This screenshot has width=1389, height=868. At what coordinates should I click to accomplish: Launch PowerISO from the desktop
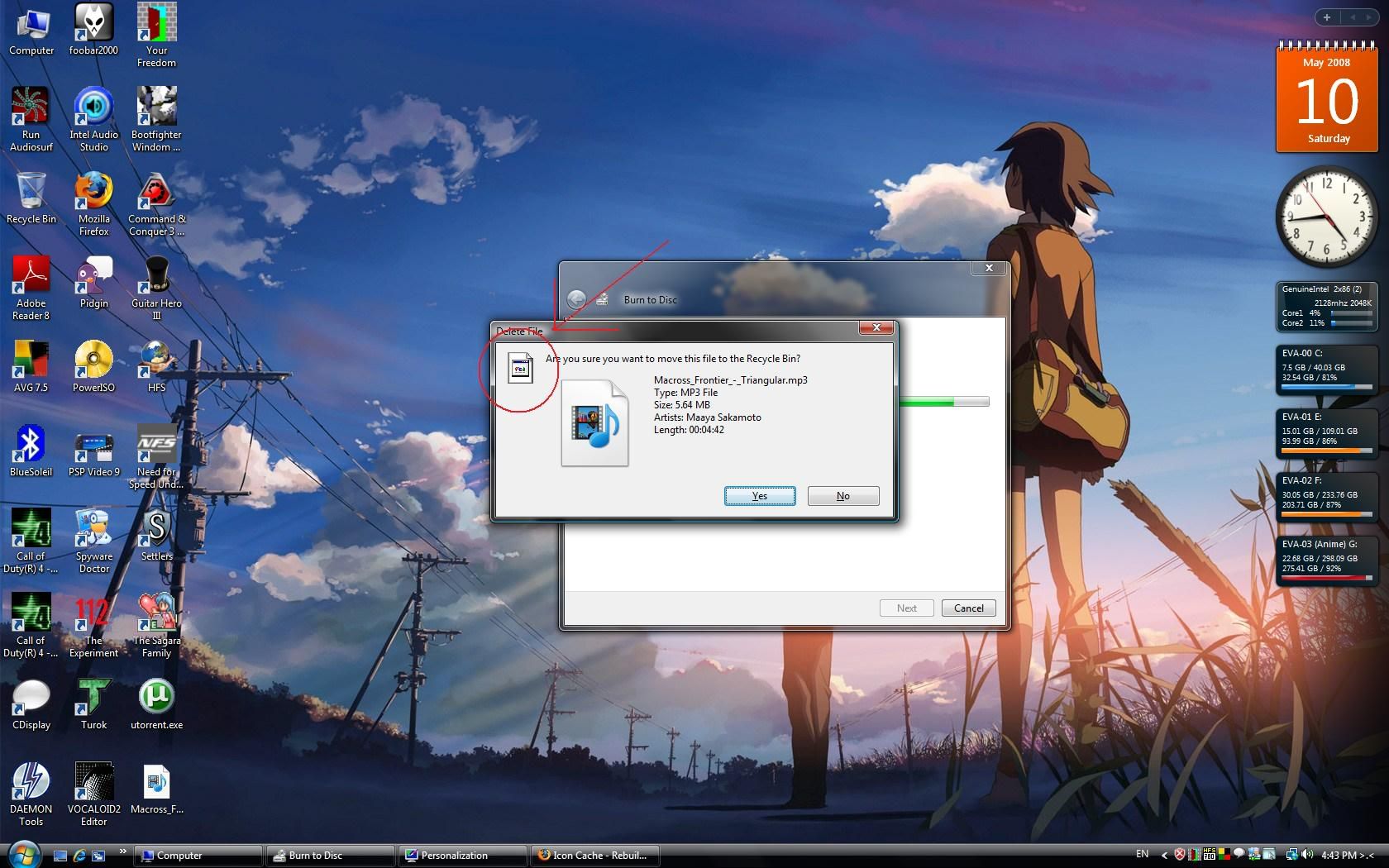point(93,366)
